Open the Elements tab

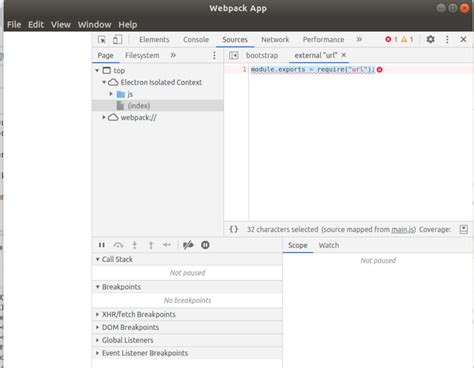pos(154,39)
